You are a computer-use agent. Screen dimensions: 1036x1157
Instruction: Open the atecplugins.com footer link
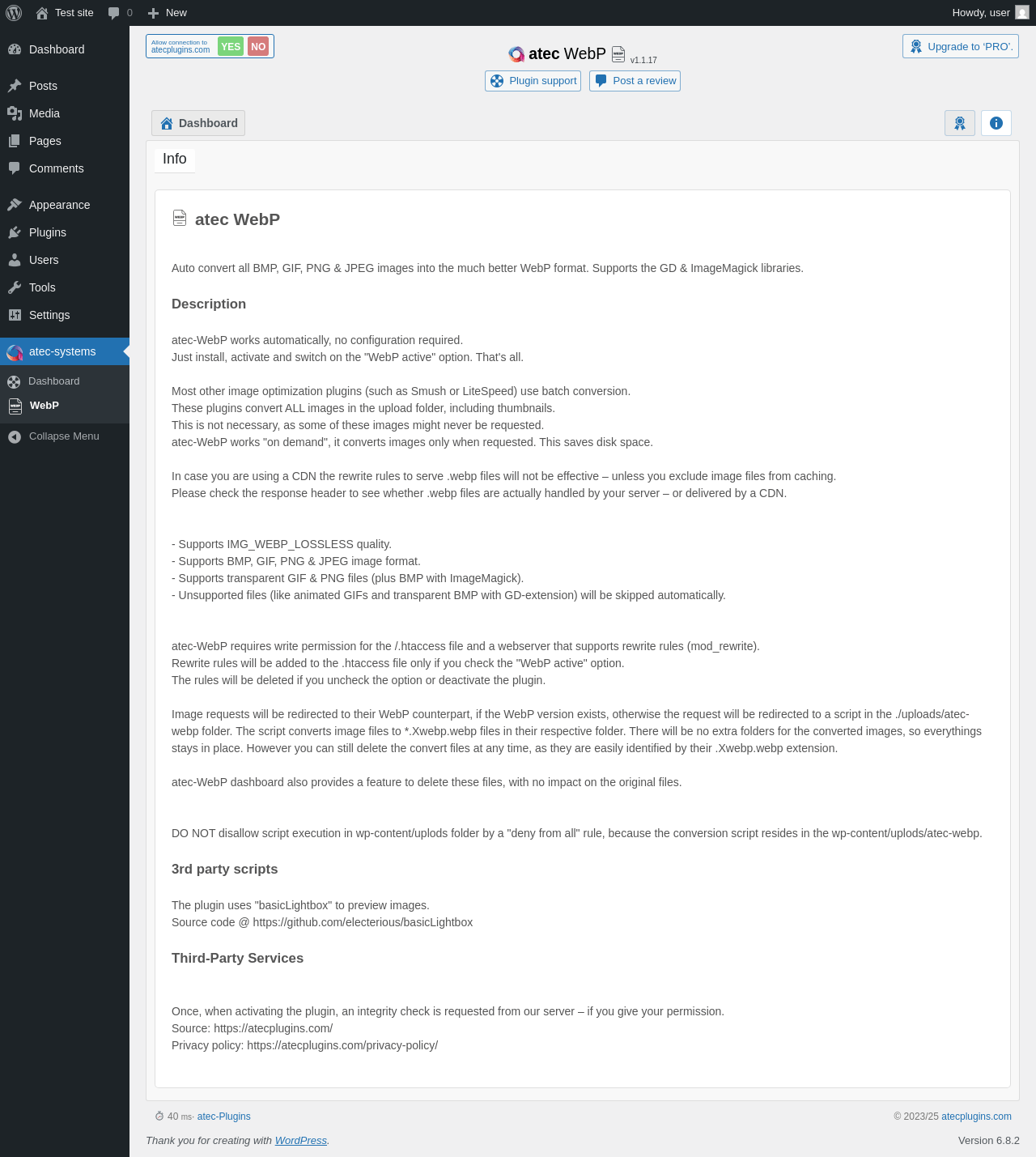(x=976, y=1117)
